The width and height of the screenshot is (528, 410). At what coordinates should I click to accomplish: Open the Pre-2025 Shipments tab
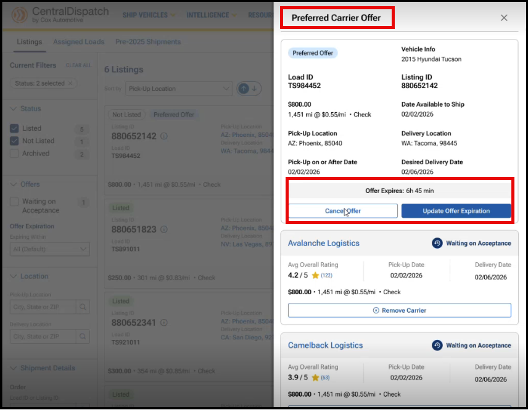click(x=148, y=42)
